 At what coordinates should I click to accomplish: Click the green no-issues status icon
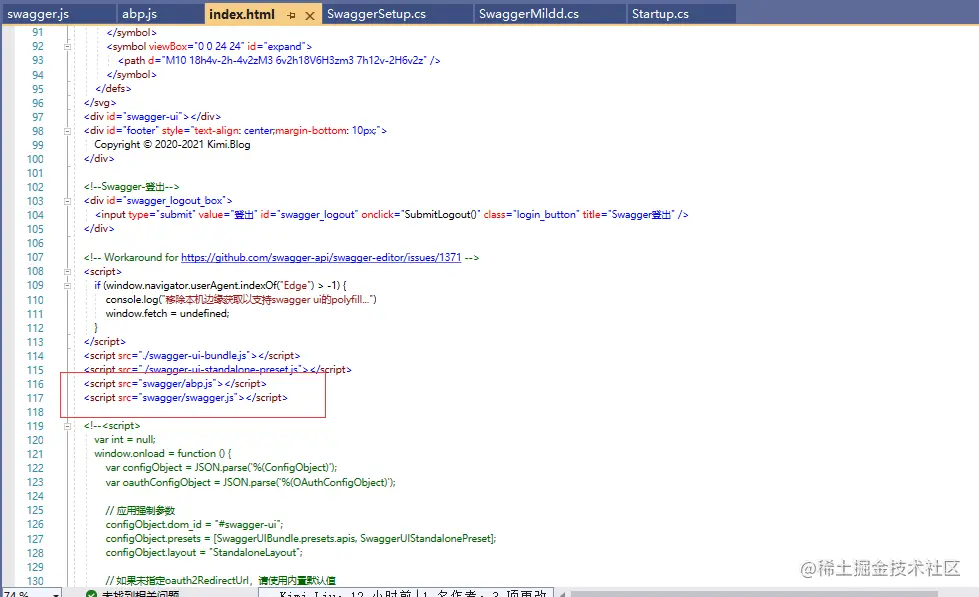click(x=91, y=593)
